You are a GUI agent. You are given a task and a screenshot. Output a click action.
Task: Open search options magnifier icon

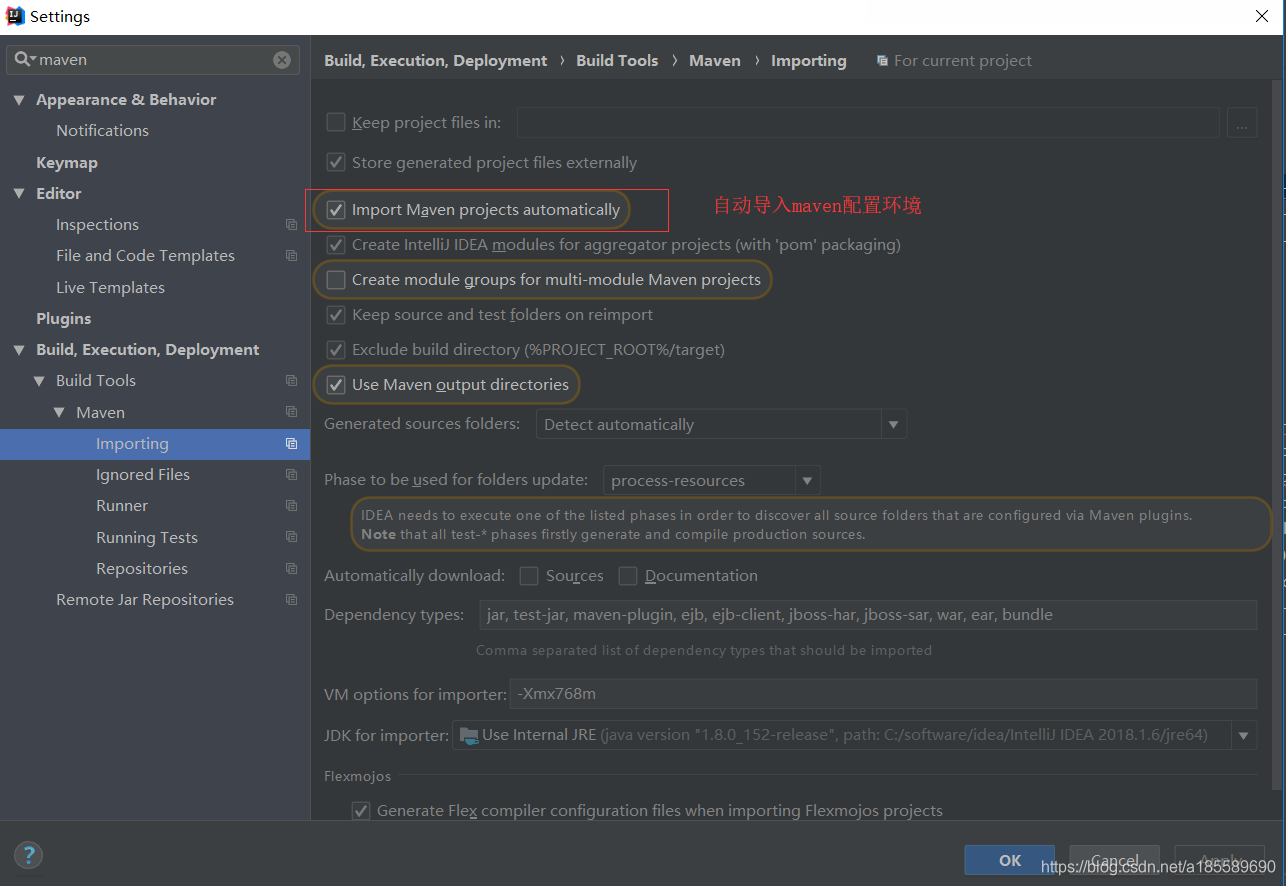24,60
